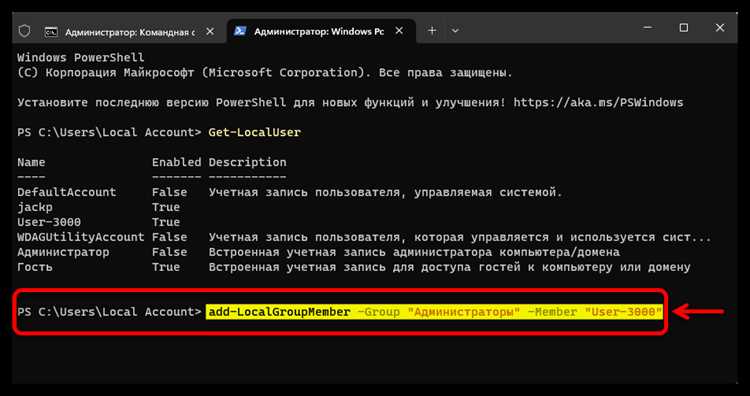Screen dimensions: 750x396
Task: Open a new tab with the plus button
Action: tap(432, 31)
